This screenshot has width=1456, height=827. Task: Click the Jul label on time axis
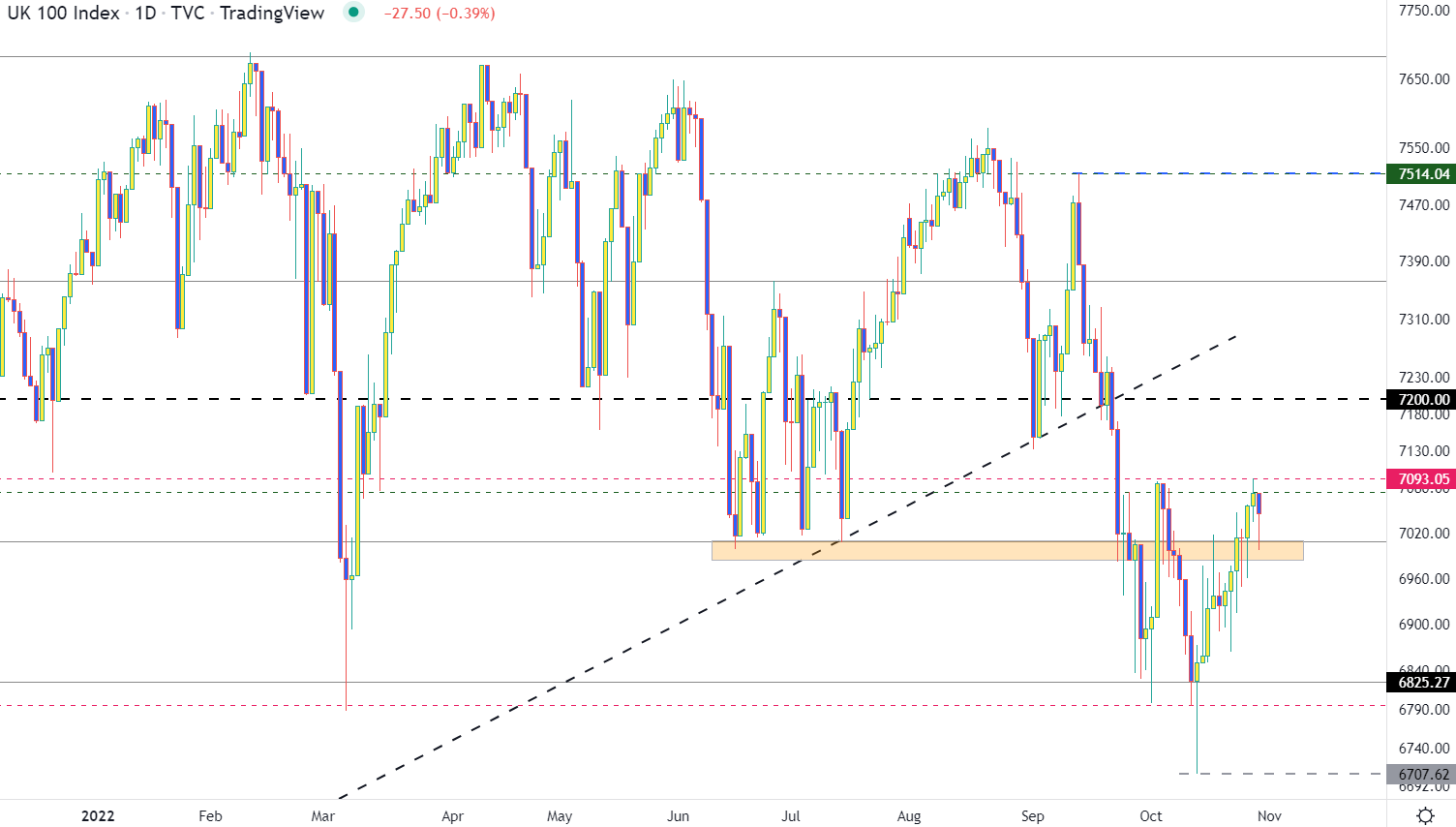click(x=791, y=815)
